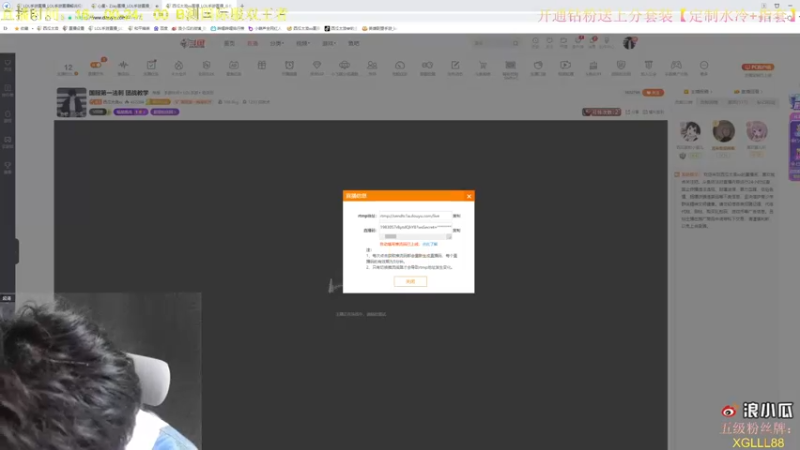Viewport: 800px width, 450px height.
Task: Open the gift box icon
Action: point(262,65)
